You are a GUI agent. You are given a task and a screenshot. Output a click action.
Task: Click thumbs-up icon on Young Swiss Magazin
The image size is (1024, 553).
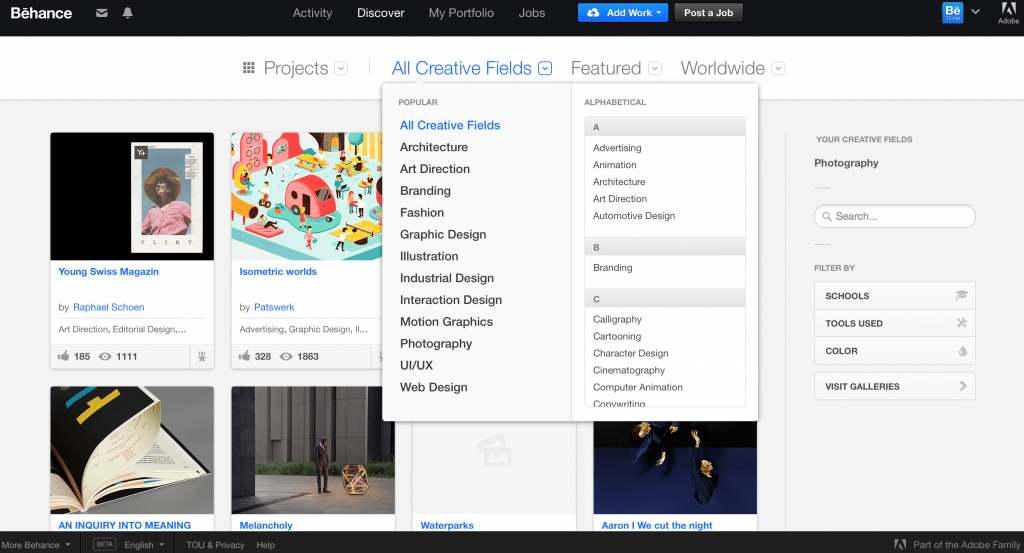pyautogui.click(x=63, y=356)
